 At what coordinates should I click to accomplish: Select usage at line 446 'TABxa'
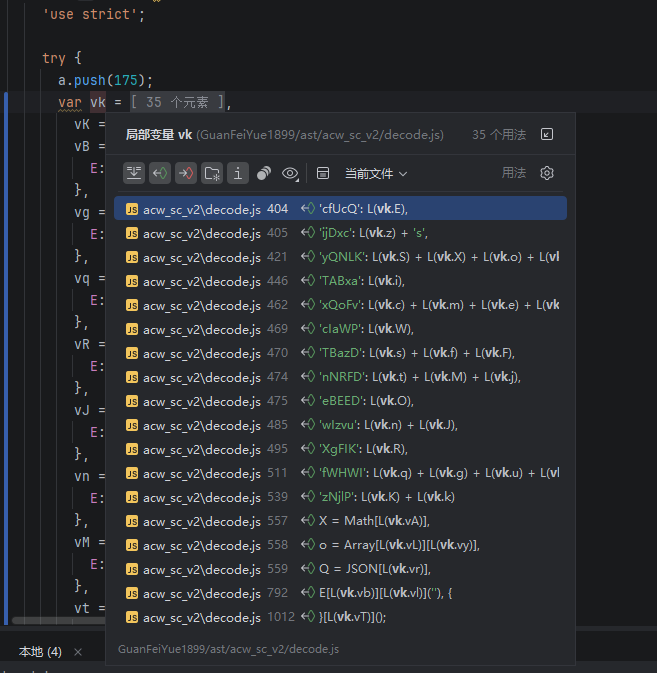tap(340, 281)
